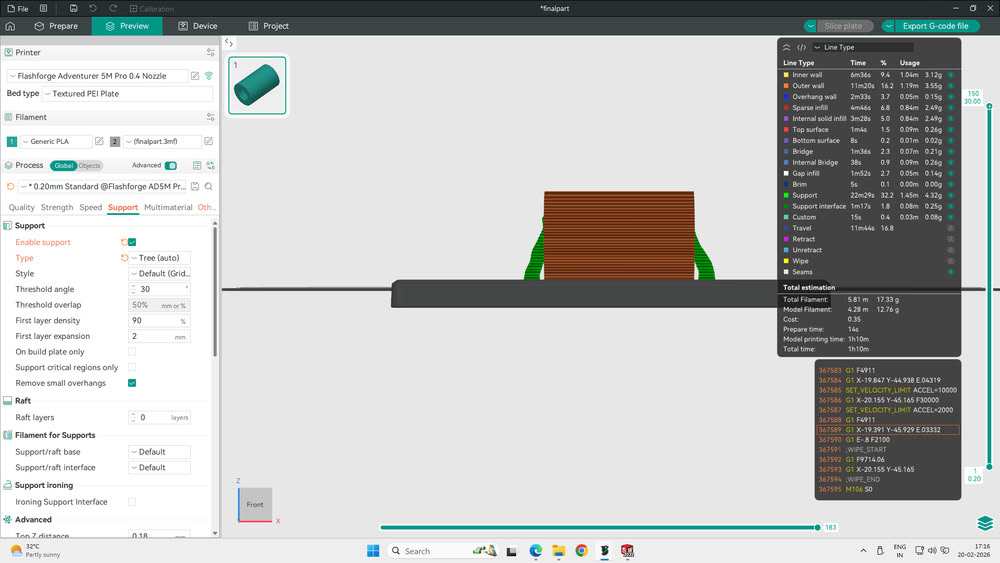The image size is (1000, 563).
Task: Open the Strength settings tab
Action: point(57,207)
